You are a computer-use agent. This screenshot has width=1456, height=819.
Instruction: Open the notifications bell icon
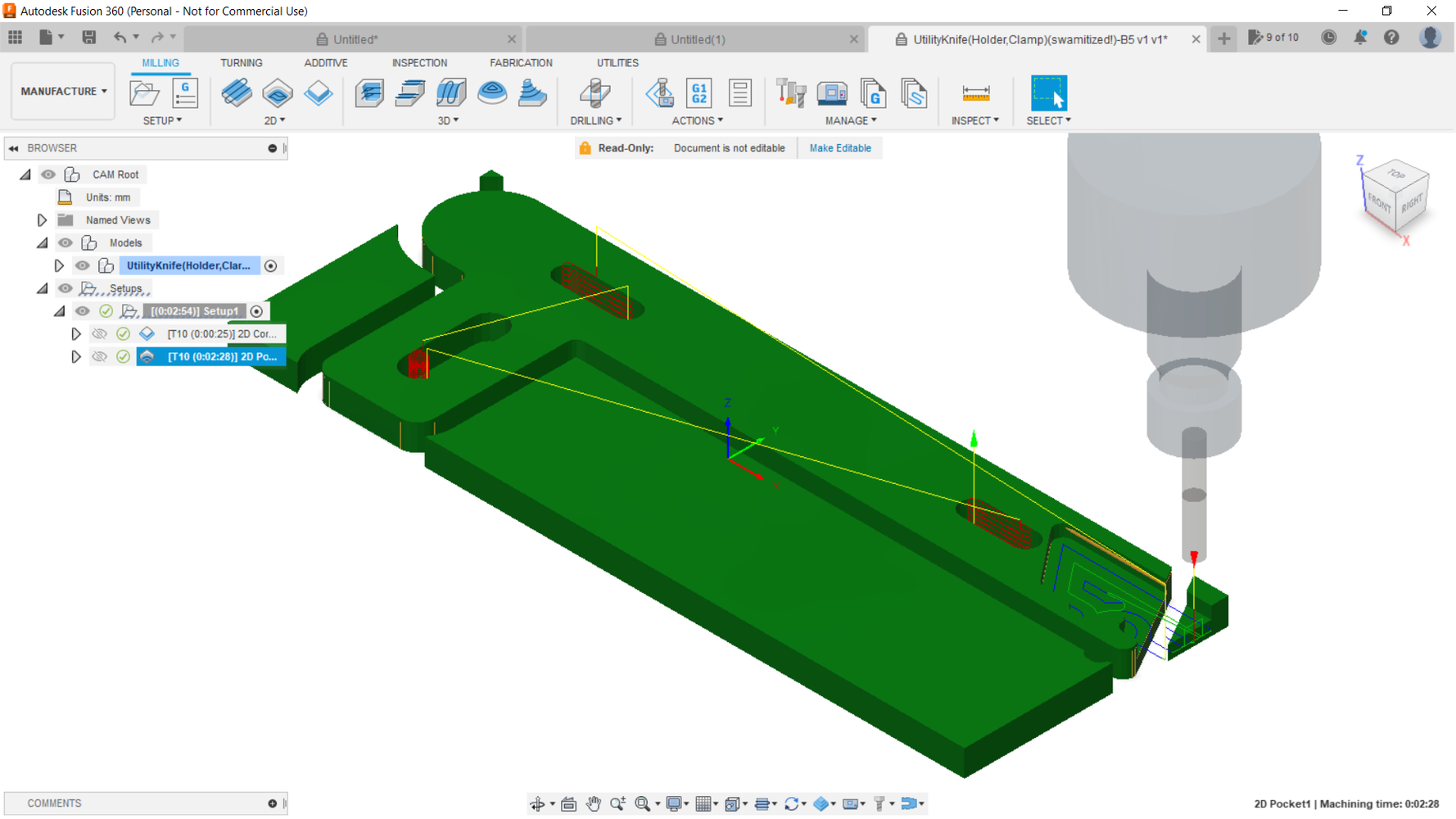coord(1360,38)
